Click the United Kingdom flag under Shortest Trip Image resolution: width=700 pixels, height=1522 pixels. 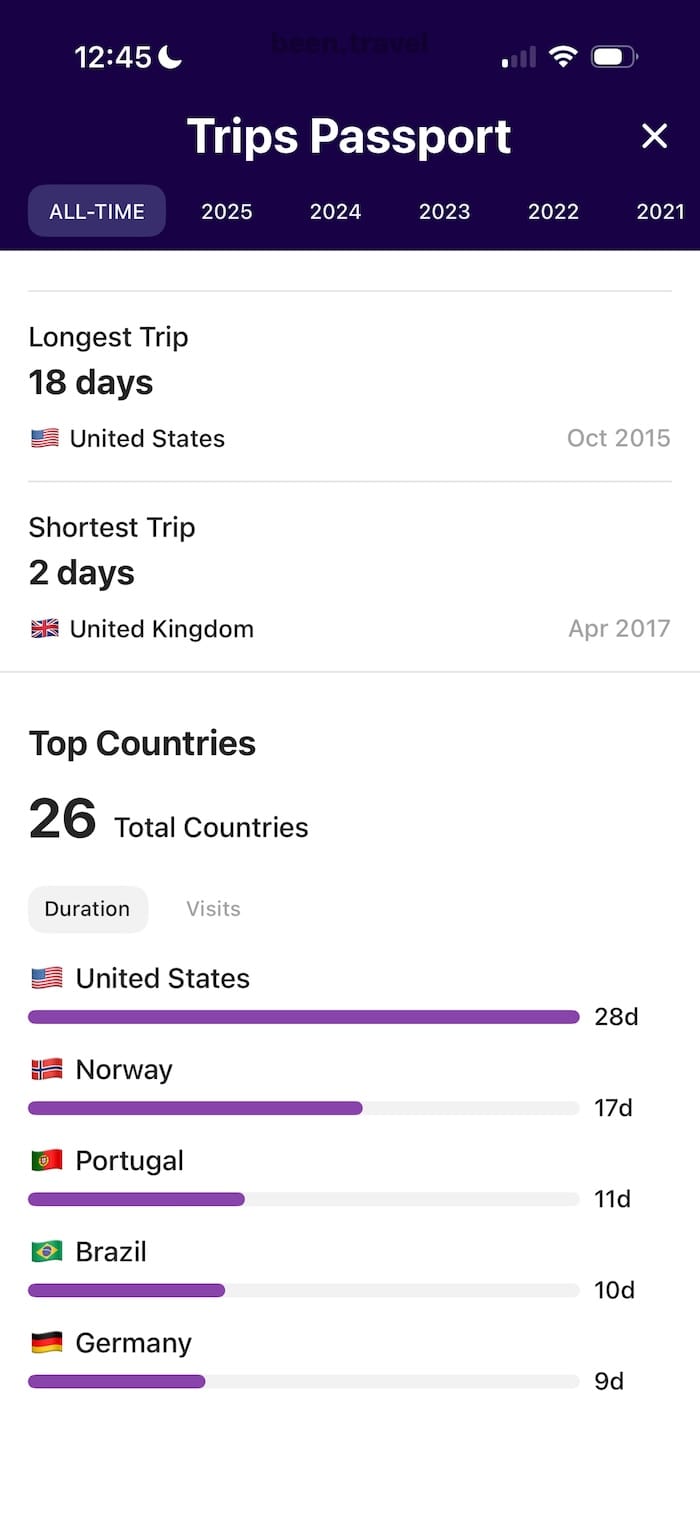44,628
